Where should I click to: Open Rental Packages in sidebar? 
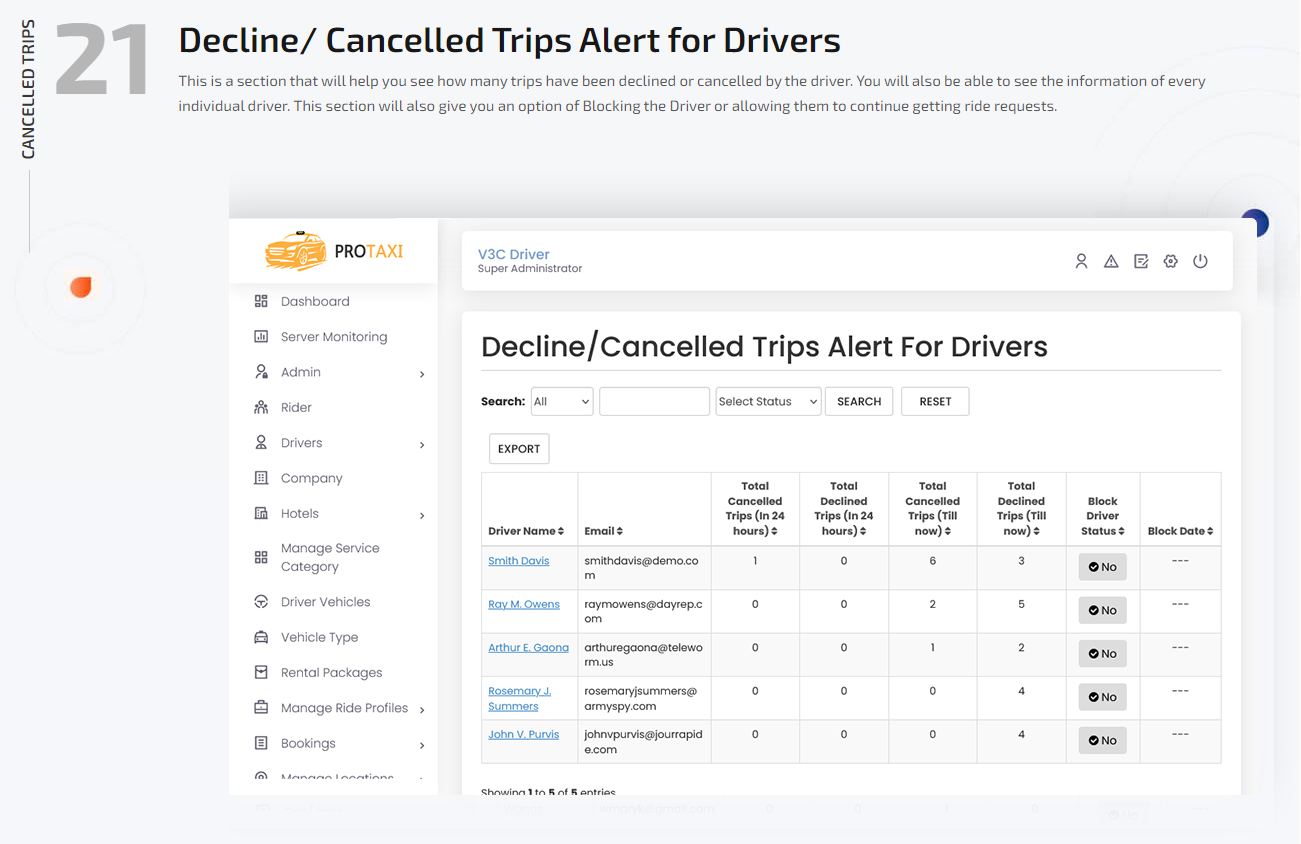[x=331, y=673]
